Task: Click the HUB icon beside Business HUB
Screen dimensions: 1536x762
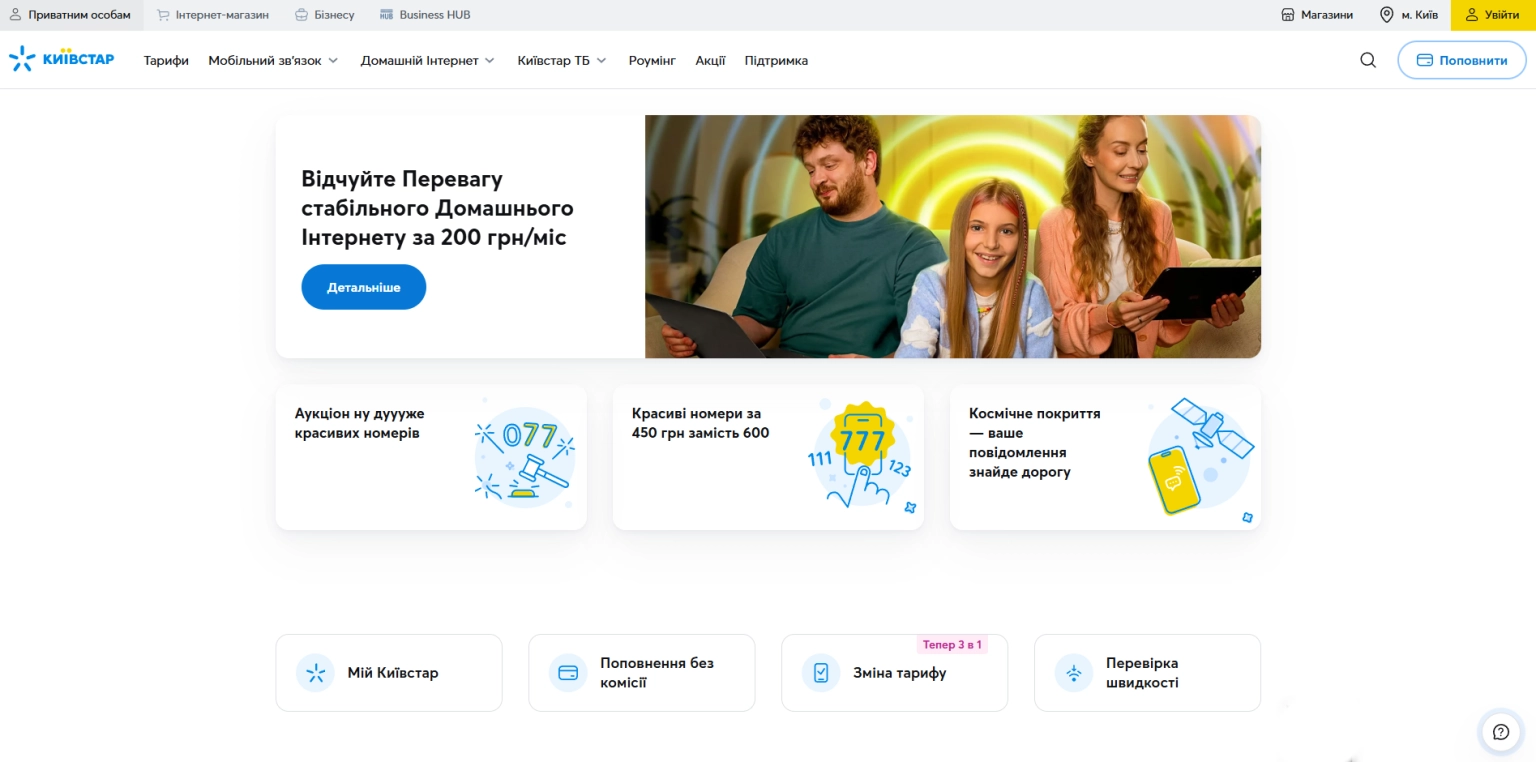Action: [x=387, y=15]
